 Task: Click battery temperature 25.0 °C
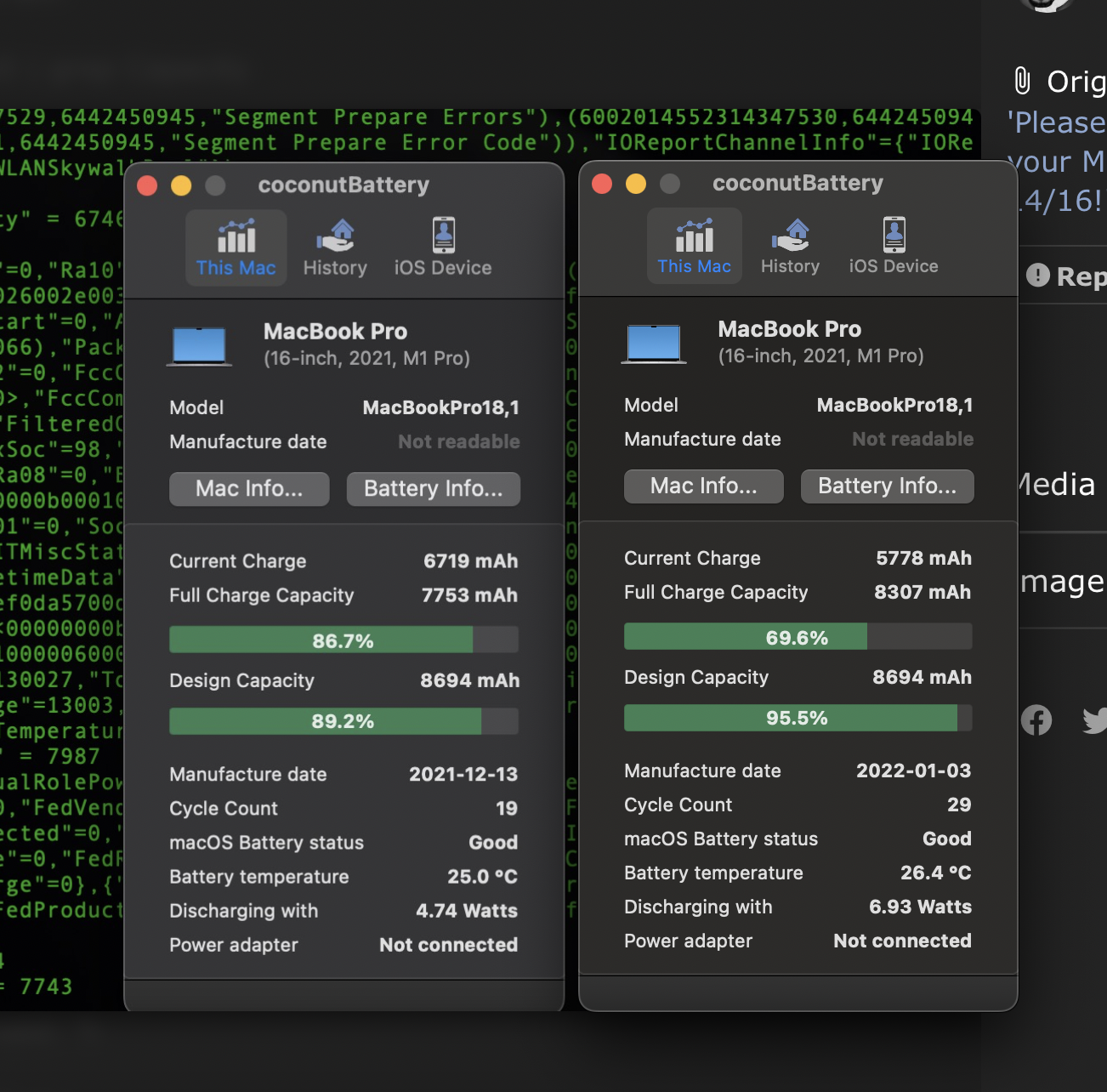483,876
